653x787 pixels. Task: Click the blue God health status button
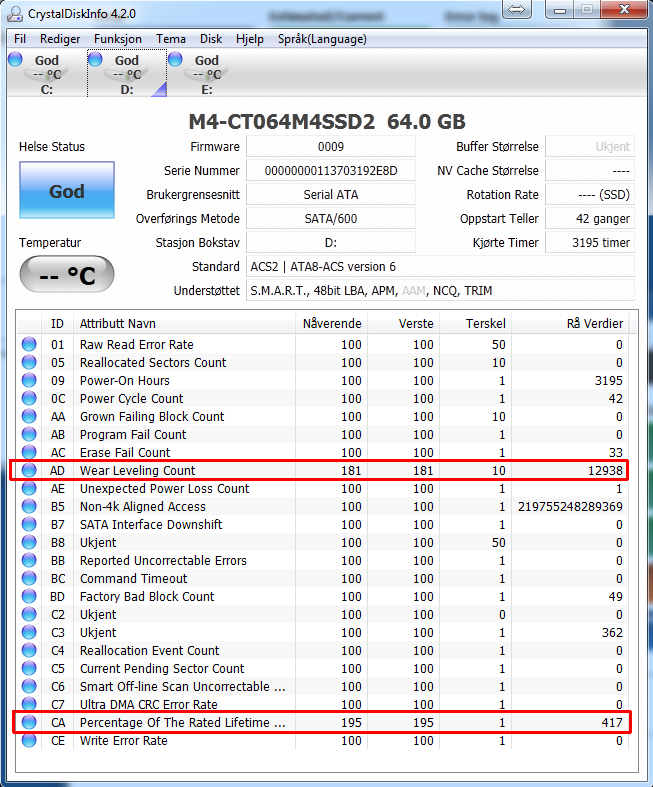tap(67, 190)
